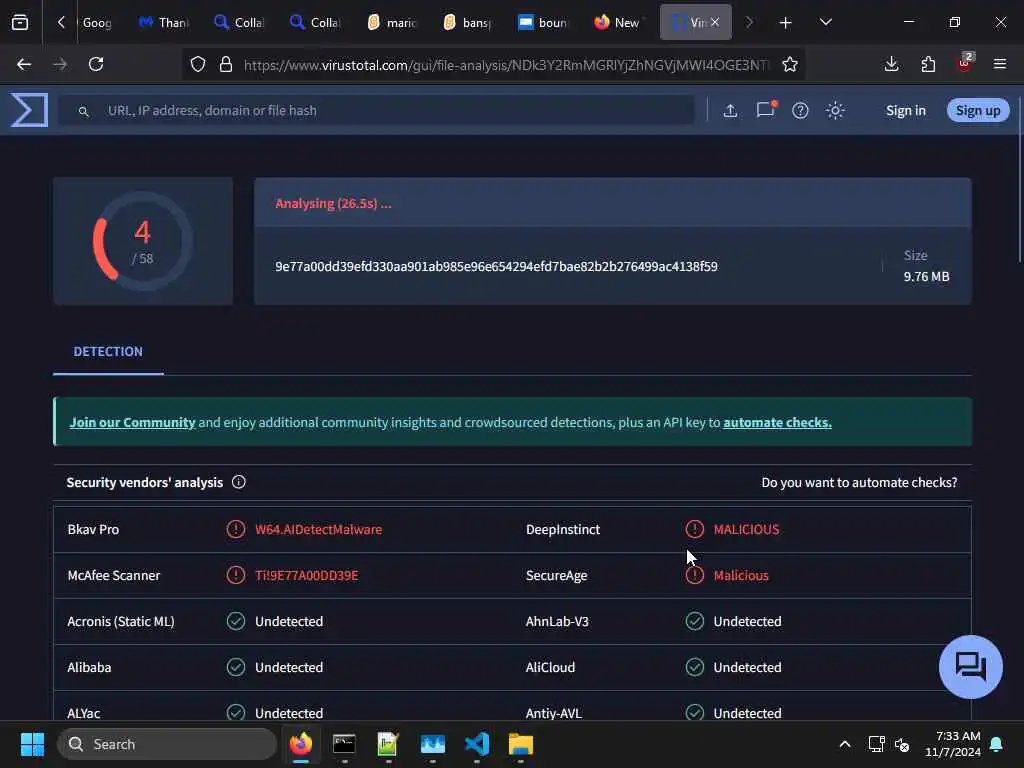Open the extensions puzzle icon
Viewport: 1024px width, 768px height.
pyautogui.click(x=928, y=64)
